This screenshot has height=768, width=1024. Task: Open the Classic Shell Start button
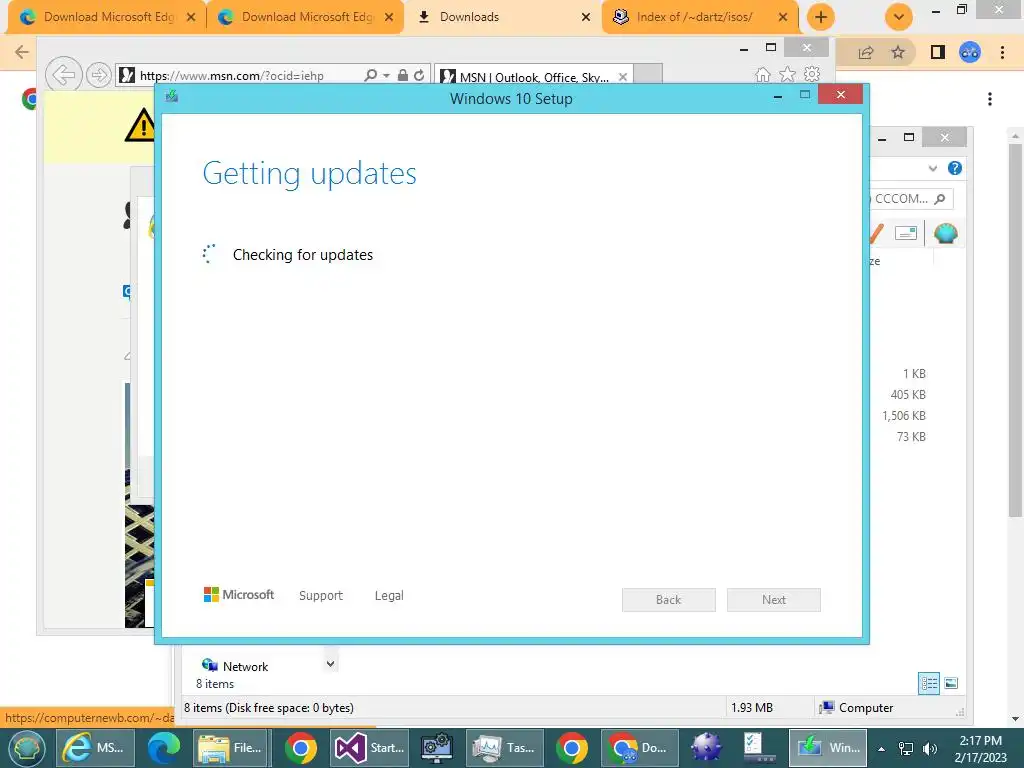(x=26, y=748)
